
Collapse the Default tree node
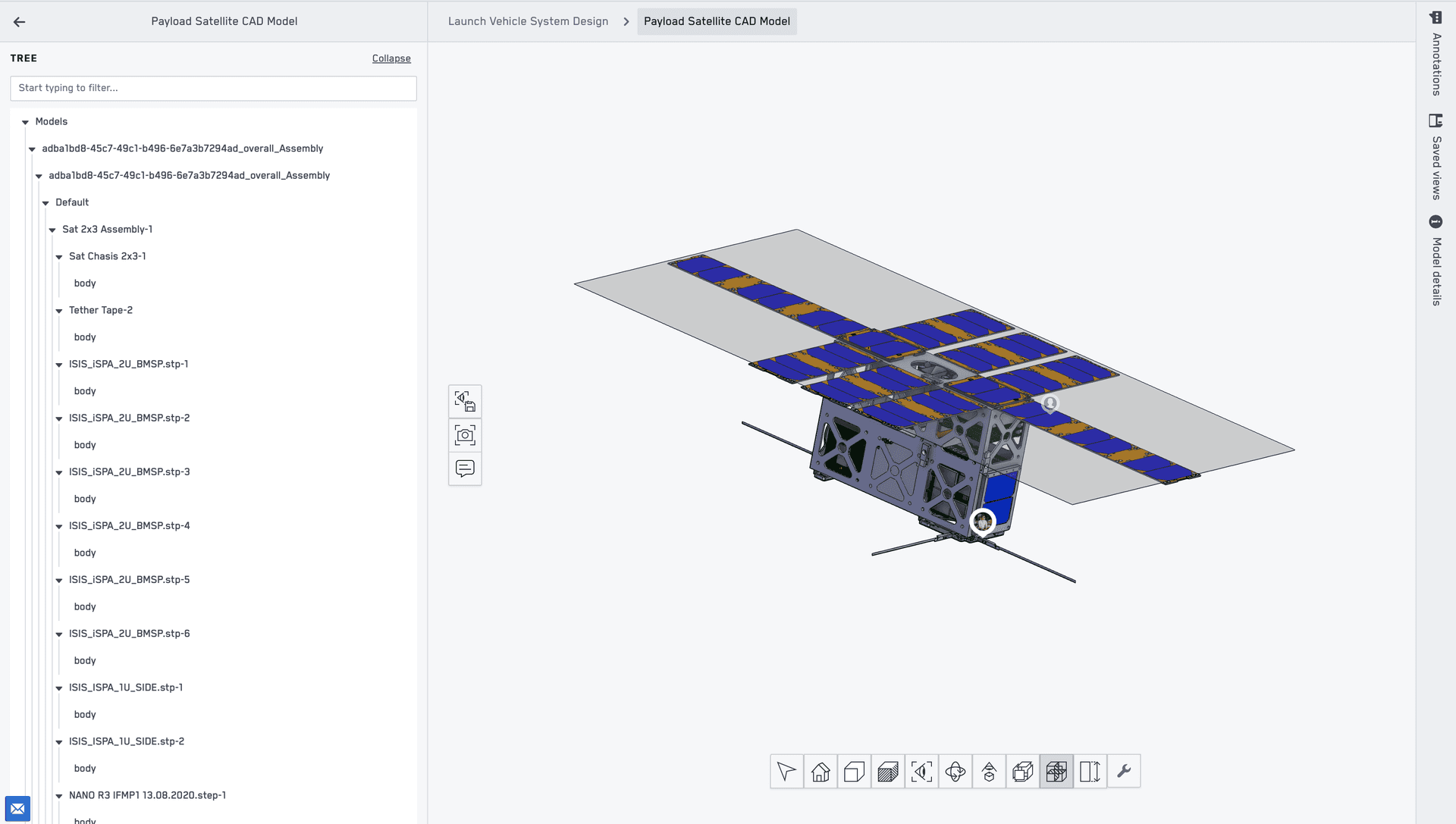(45, 203)
